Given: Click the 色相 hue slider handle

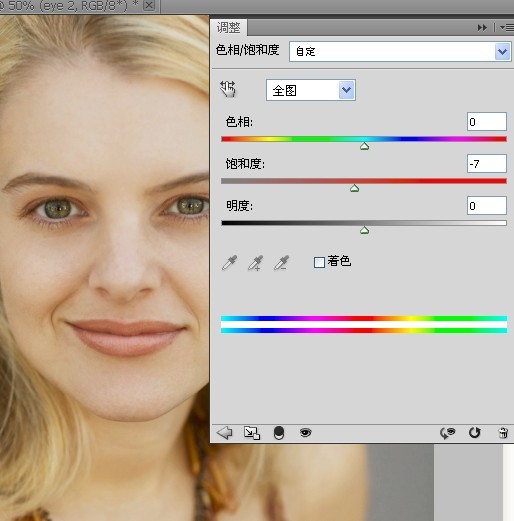Looking at the screenshot, I should point(364,146).
